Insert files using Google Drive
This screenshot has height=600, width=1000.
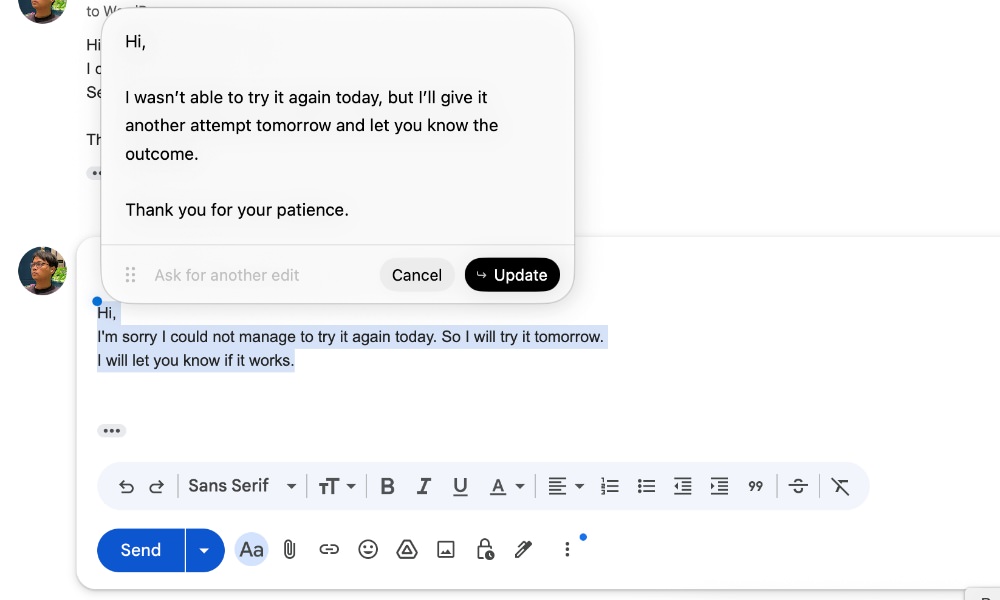[407, 549]
